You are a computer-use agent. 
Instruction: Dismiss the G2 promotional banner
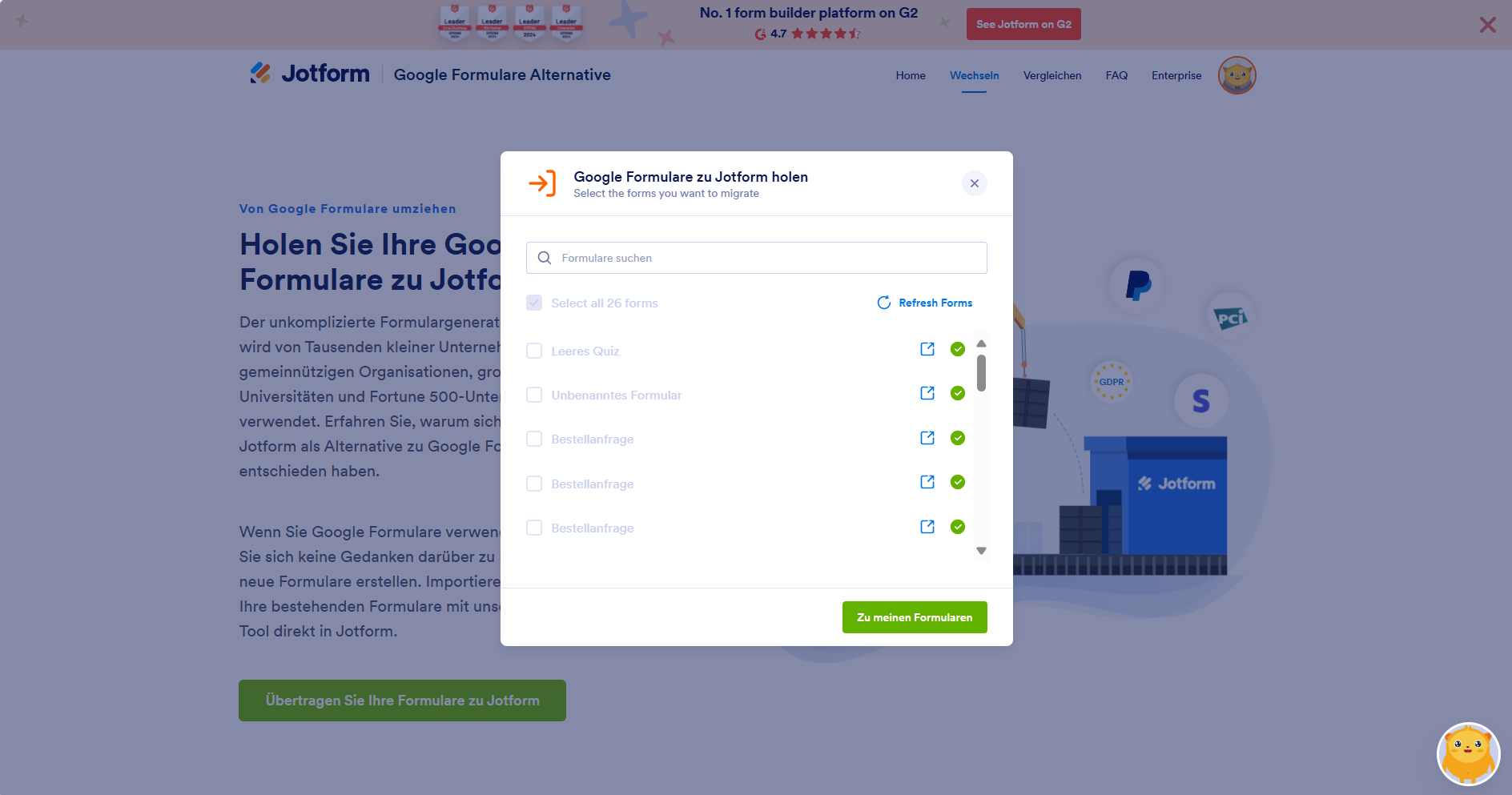[1488, 25]
